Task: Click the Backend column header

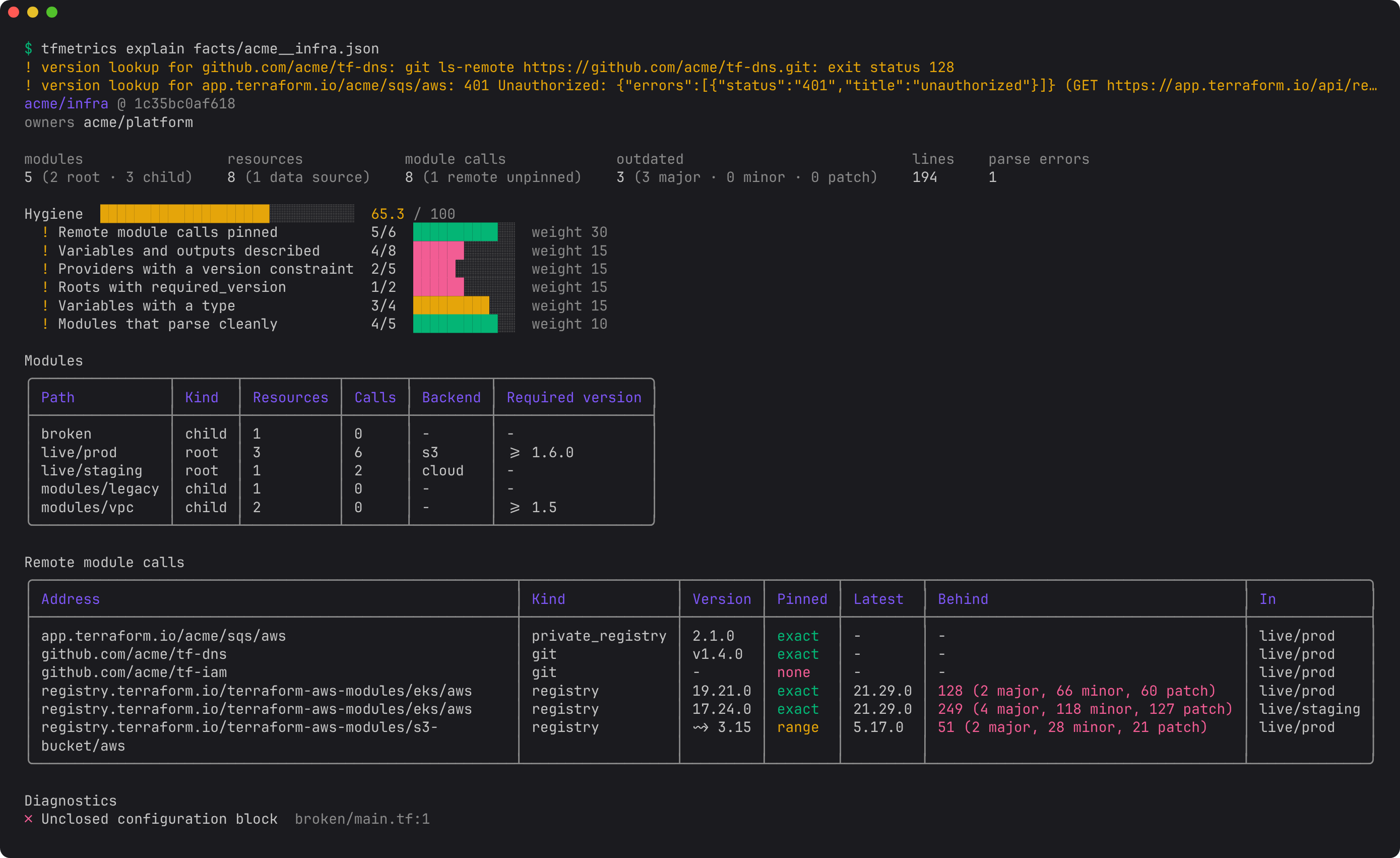Action: pos(451,397)
